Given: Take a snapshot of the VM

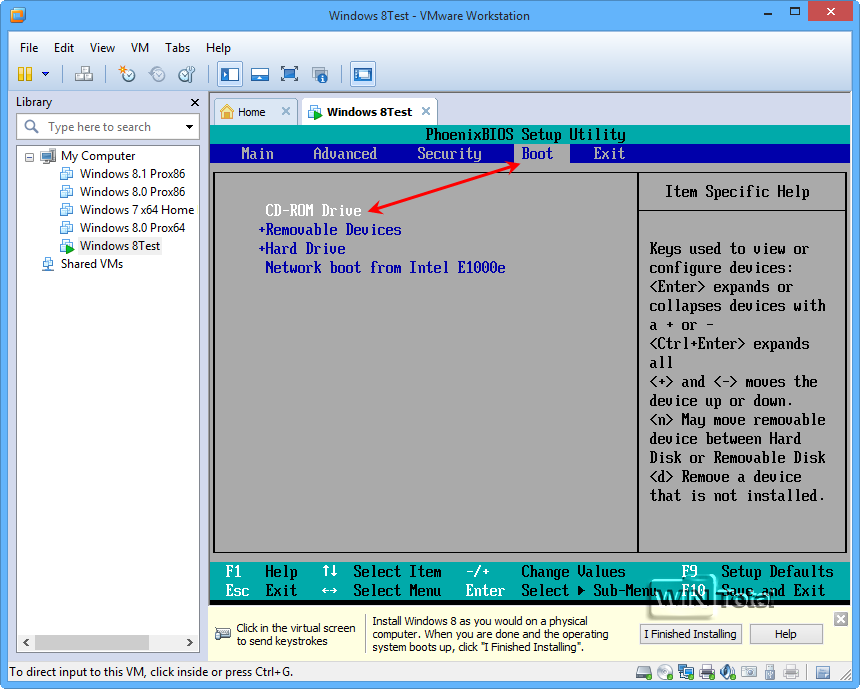Looking at the screenshot, I should coord(127,74).
